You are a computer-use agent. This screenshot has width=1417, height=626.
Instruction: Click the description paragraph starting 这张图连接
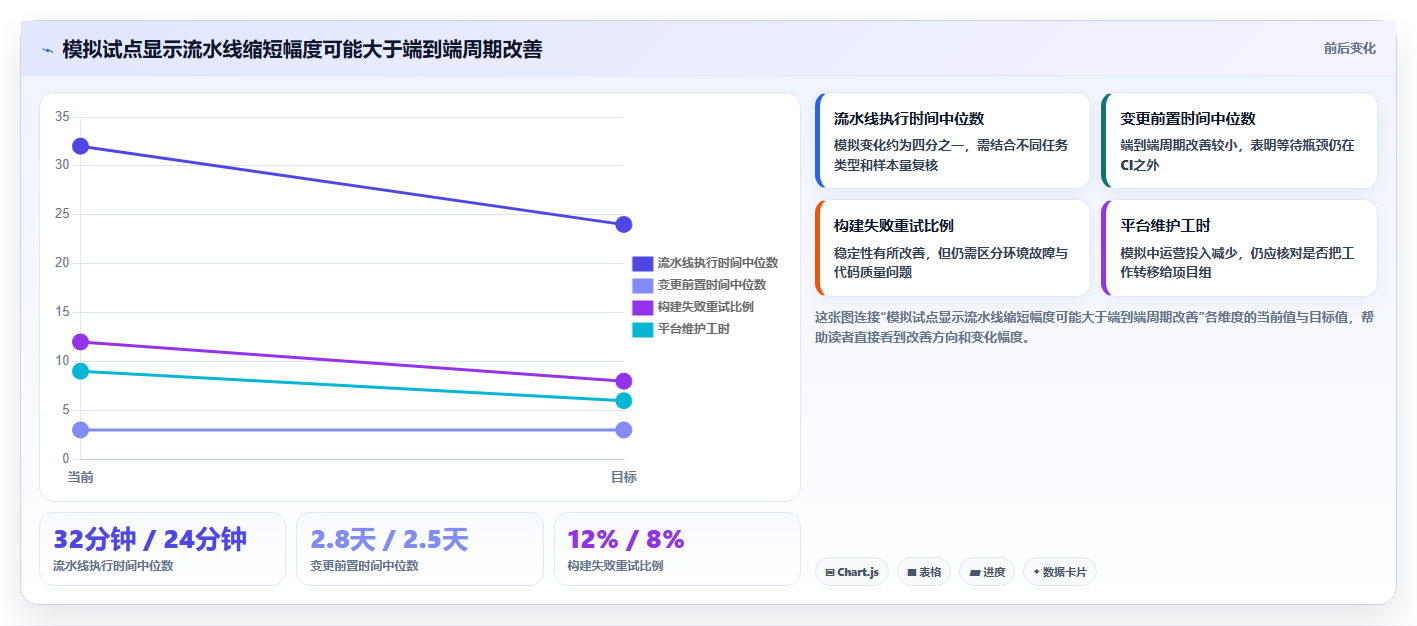click(1095, 327)
